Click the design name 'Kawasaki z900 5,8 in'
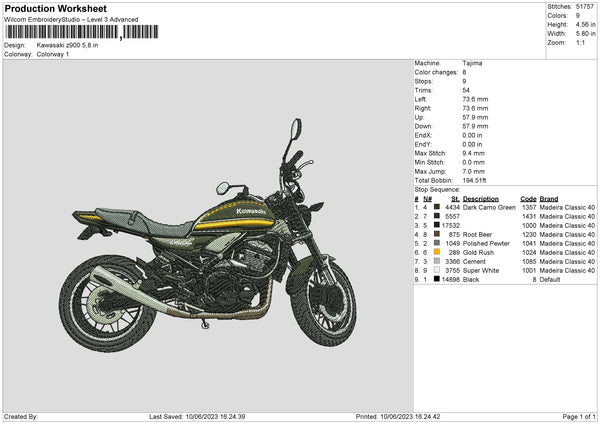Screen dimensions: 600x424 coord(67,45)
